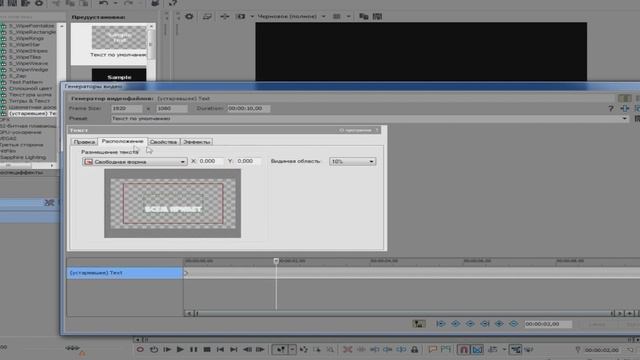Open project properties gear in top toolbar
The width and height of the screenshot is (640, 360).
(39, 3)
